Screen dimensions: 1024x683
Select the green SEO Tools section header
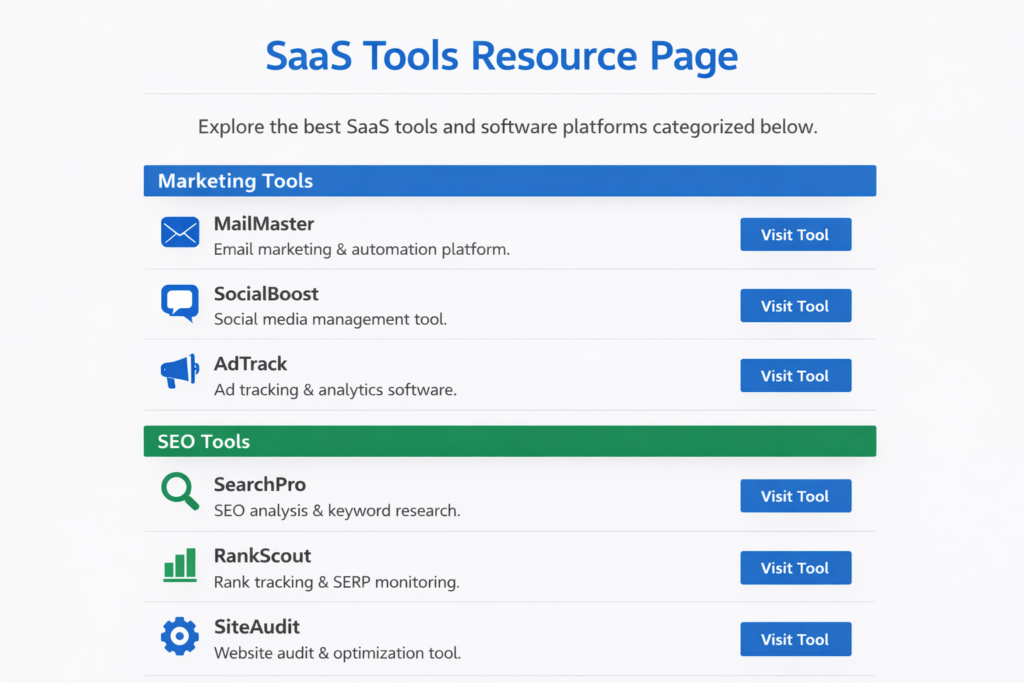coord(509,441)
